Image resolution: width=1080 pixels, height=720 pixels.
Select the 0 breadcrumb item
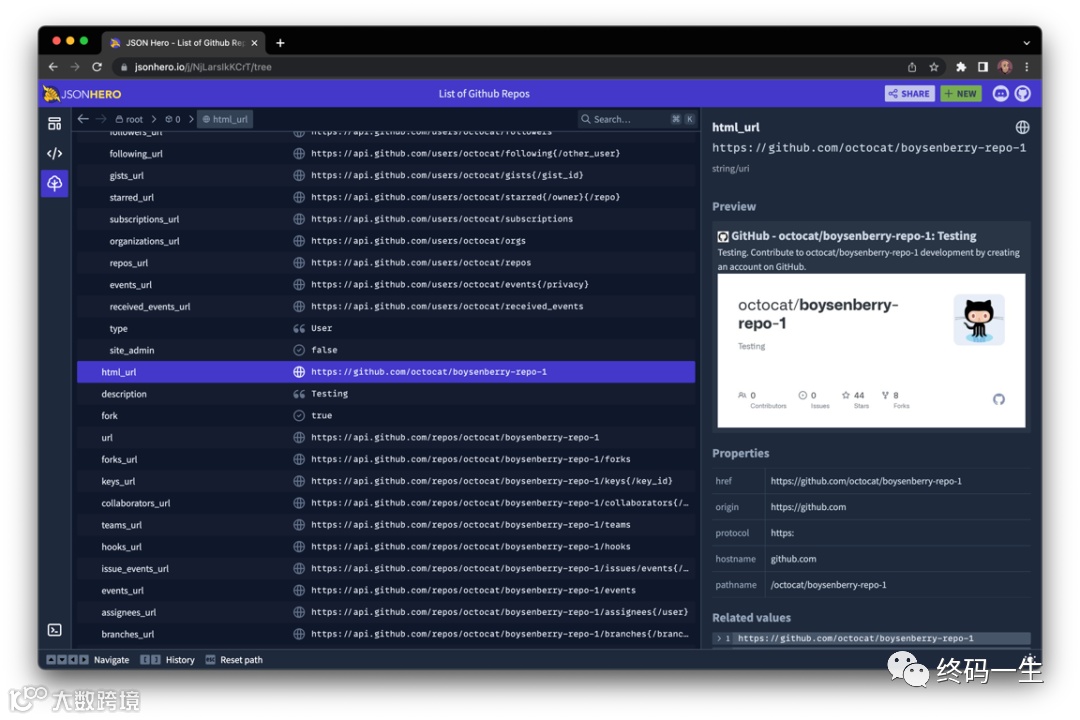pyautogui.click(x=172, y=119)
